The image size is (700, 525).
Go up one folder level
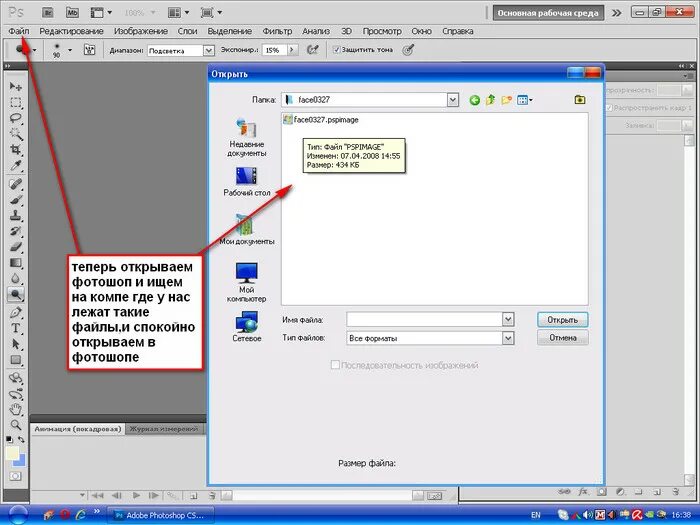[490, 100]
